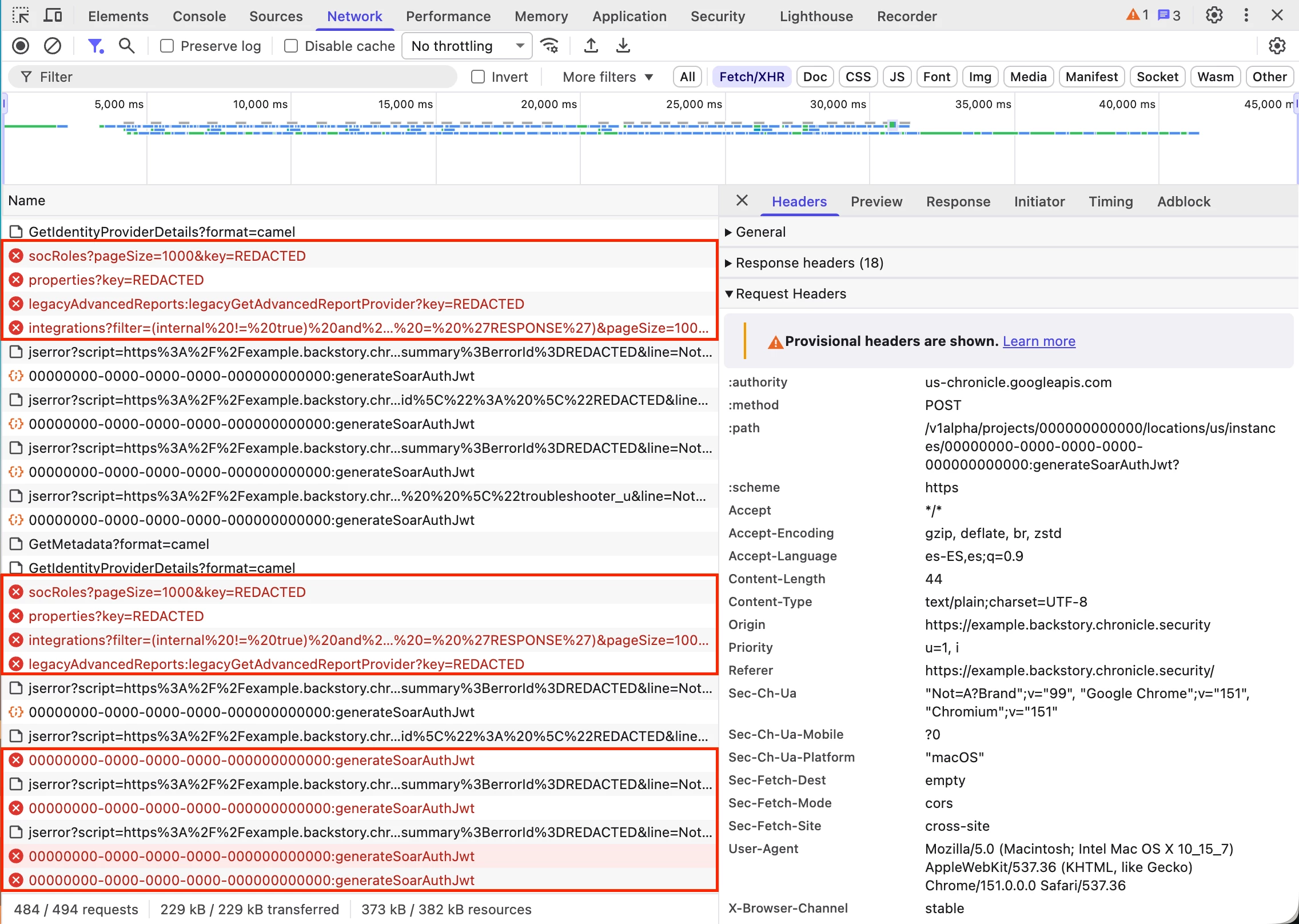Screen dimensions: 1299x924
Task: Open the network search magnifier
Action: tap(126, 46)
